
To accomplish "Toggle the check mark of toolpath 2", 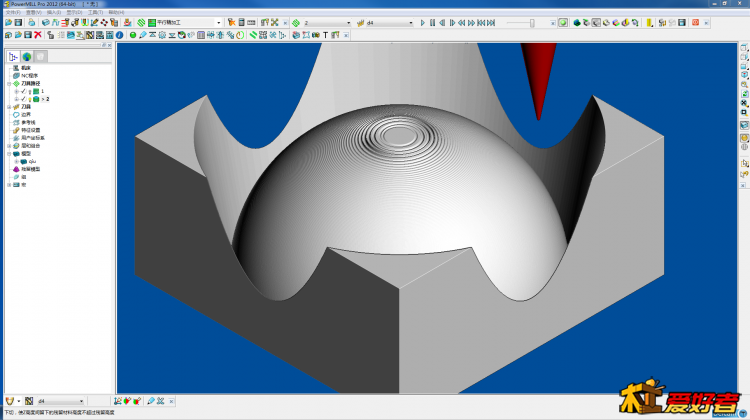I will coord(23,99).
